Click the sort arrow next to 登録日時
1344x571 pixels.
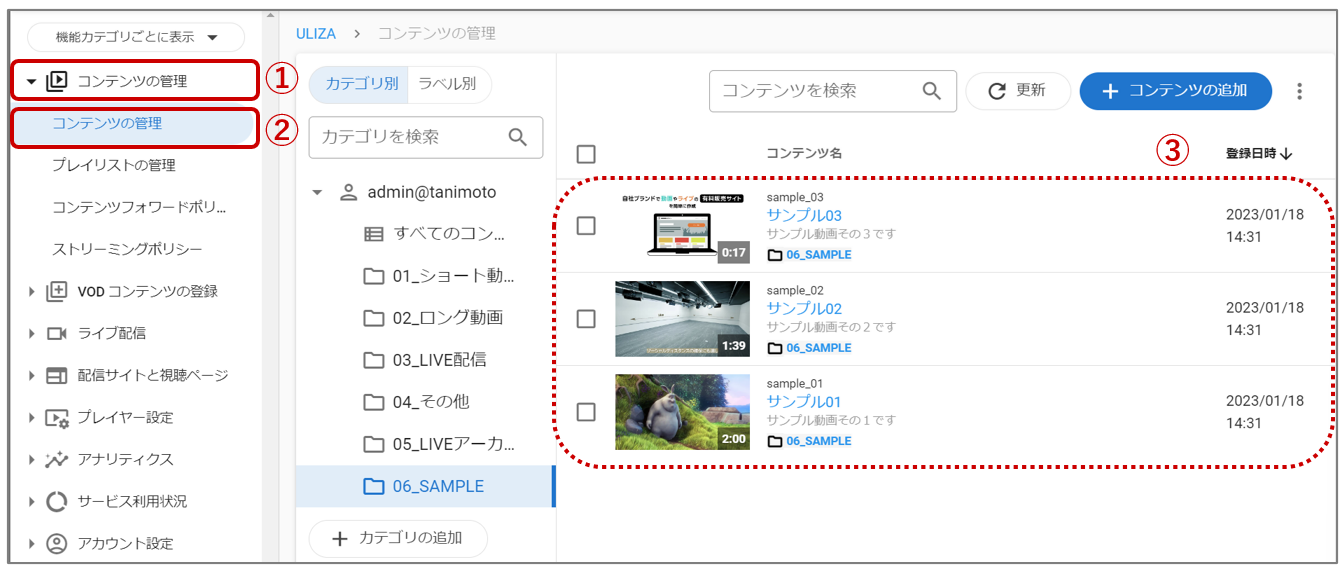(x=1286, y=154)
